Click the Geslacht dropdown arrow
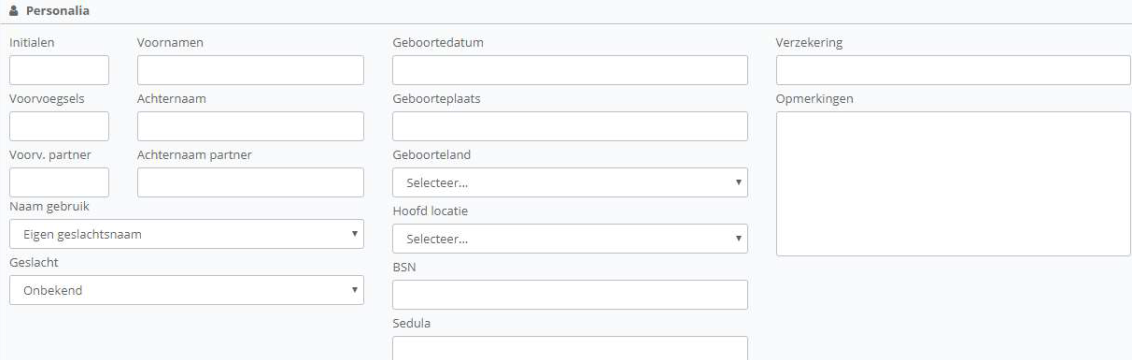 point(354,290)
